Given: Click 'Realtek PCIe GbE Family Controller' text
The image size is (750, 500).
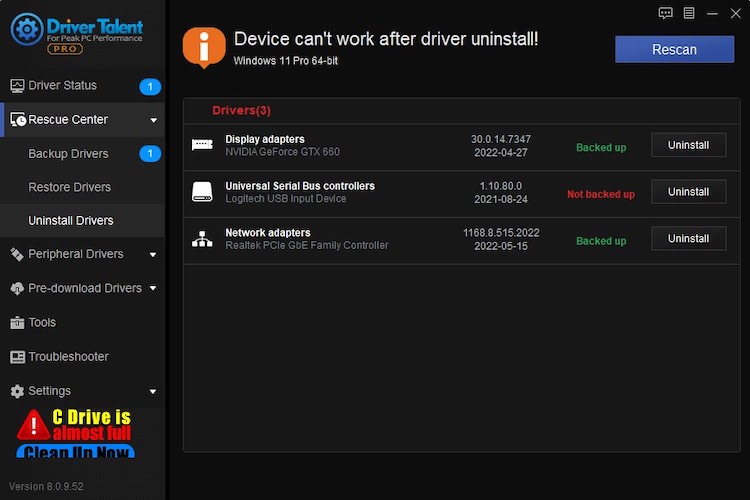Looking at the screenshot, I should click(x=307, y=245).
